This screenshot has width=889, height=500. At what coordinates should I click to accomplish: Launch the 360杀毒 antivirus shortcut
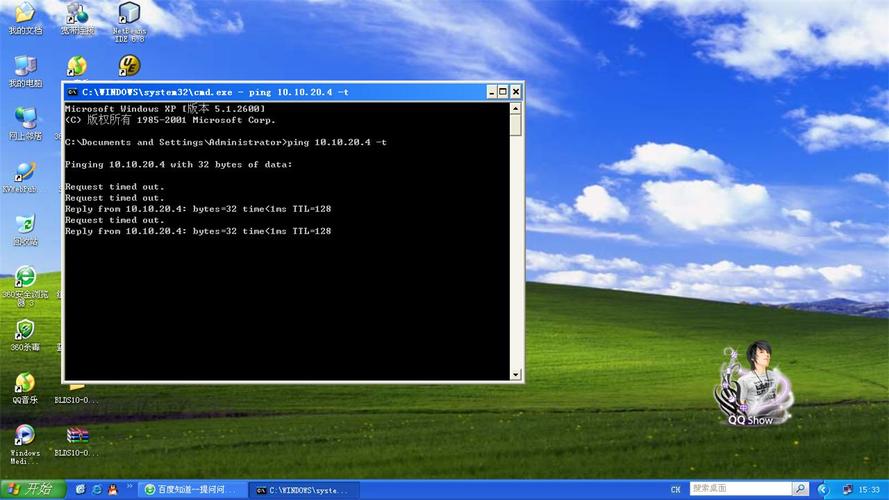[25, 335]
